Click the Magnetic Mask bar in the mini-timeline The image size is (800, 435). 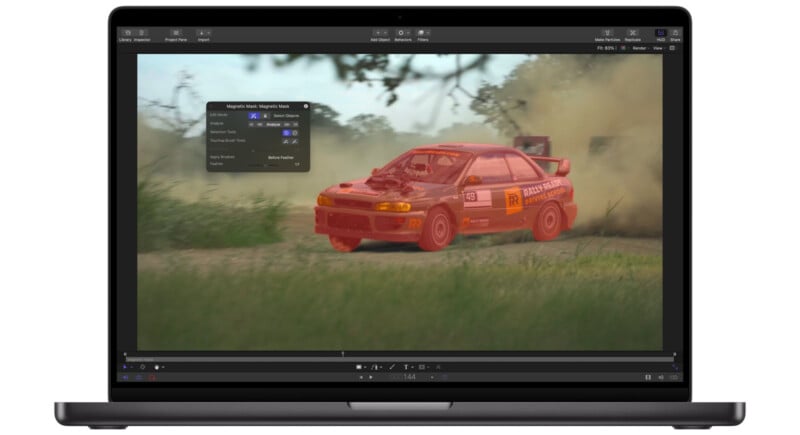click(x=400, y=360)
